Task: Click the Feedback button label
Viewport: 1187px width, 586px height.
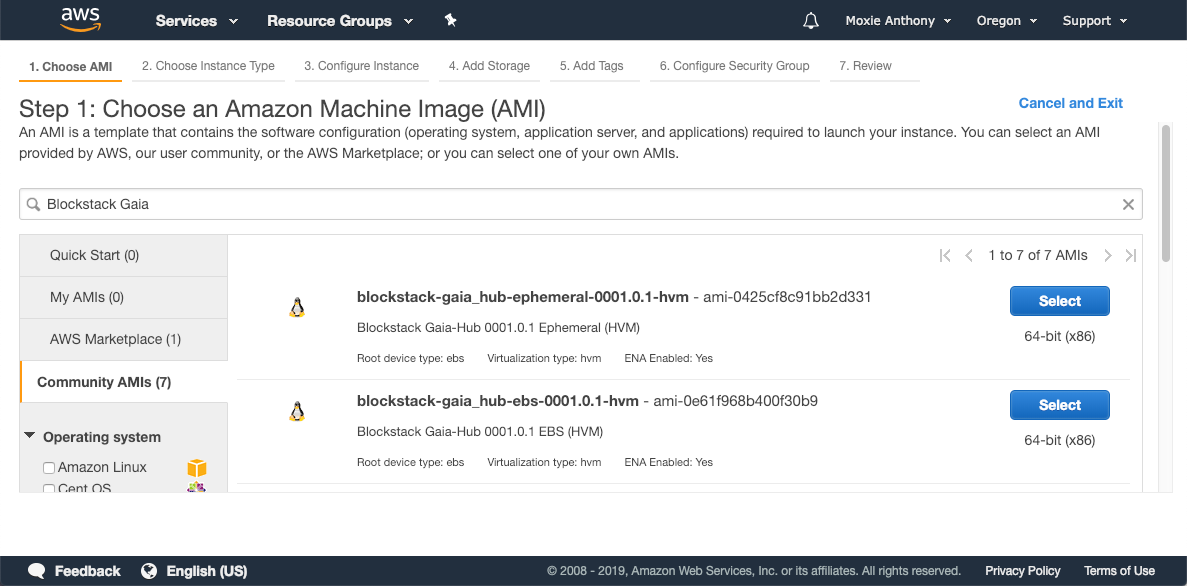Action: 87,571
